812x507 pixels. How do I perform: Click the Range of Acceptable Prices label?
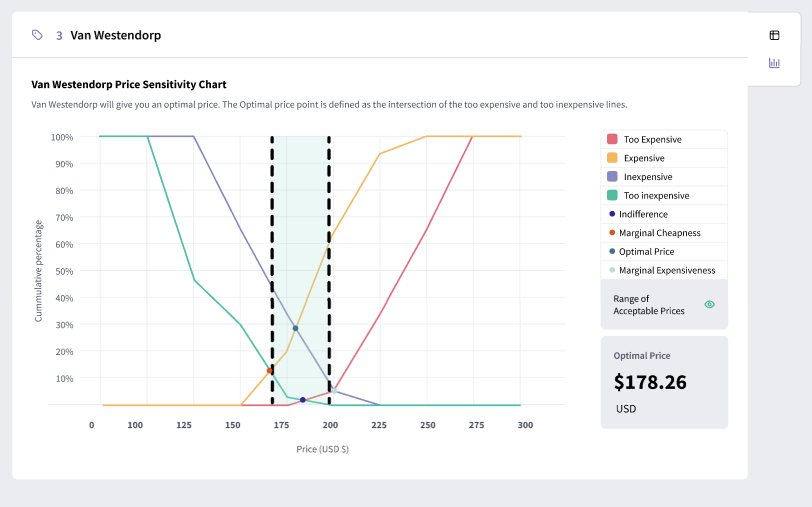point(649,304)
